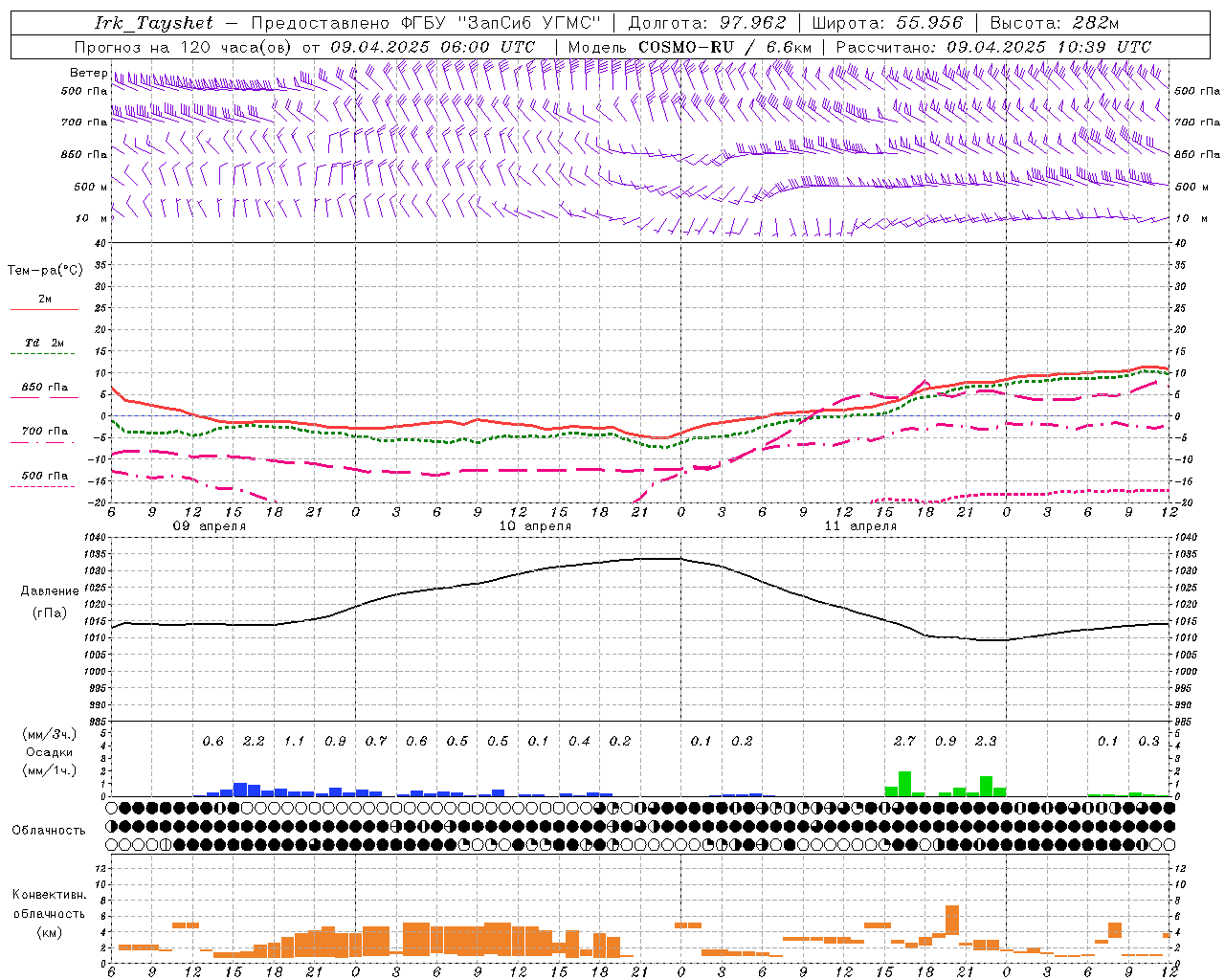The image size is (1225, 980).
Task: Click the Ветер panel label
Action: pyautogui.click(x=88, y=73)
